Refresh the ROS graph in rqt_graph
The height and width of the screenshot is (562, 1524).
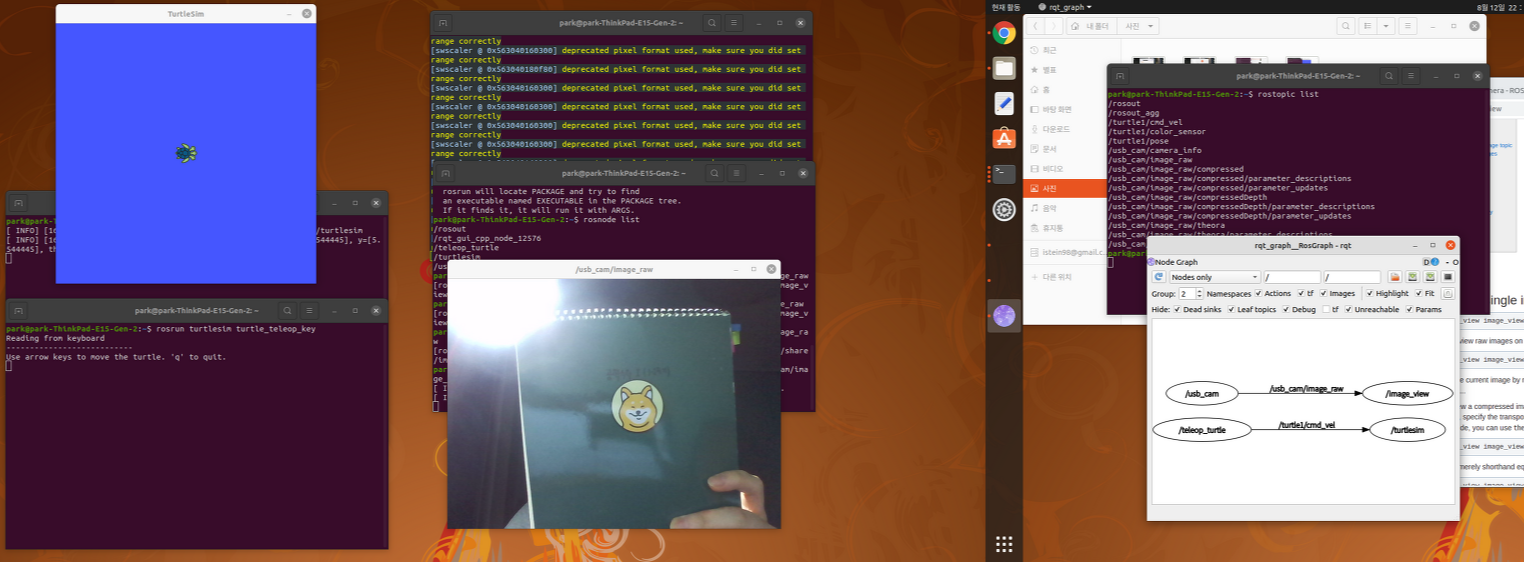1159,277
